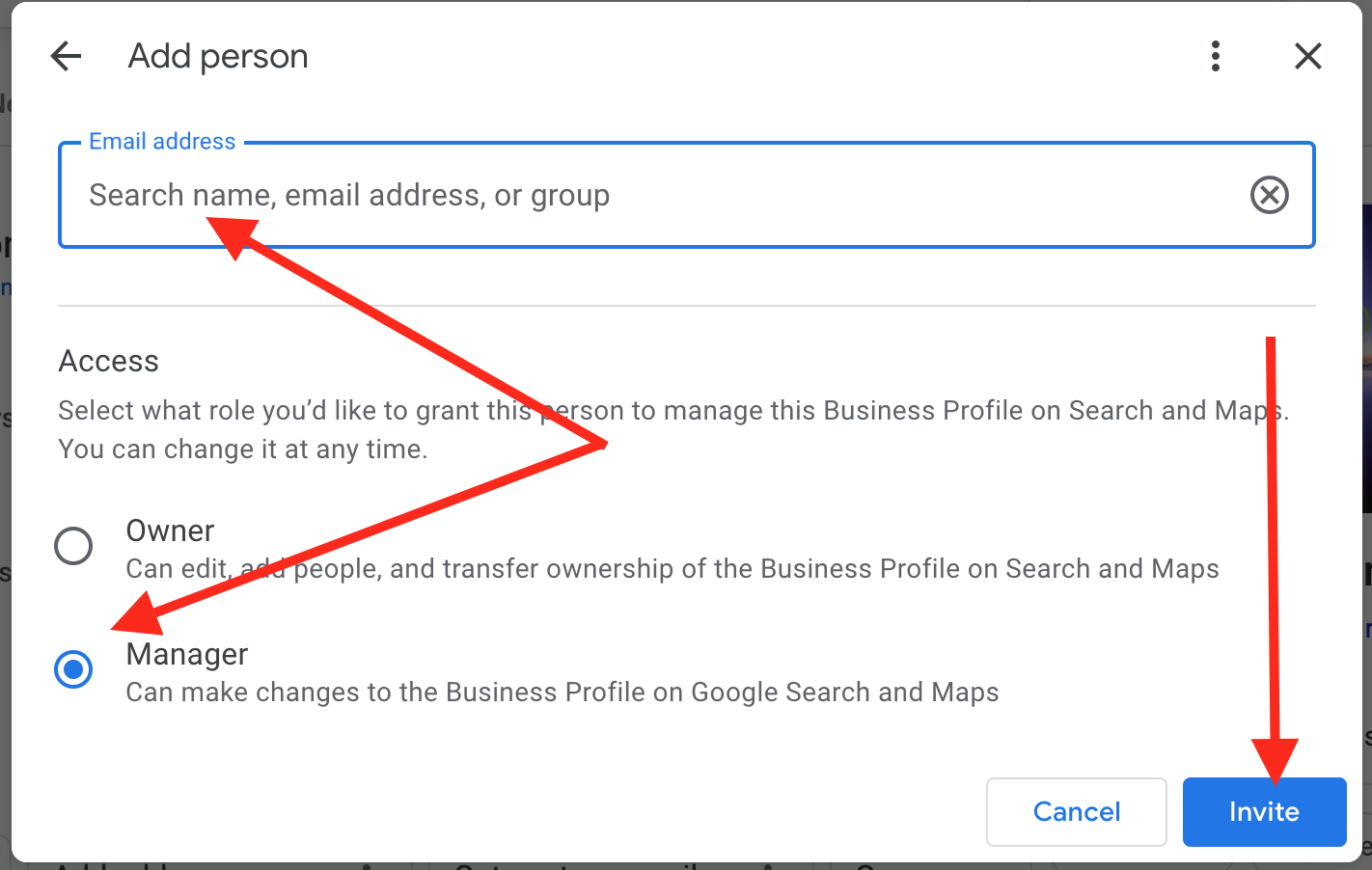
Task: Click "You can change it at any time" text
Action: click(242, 449)
